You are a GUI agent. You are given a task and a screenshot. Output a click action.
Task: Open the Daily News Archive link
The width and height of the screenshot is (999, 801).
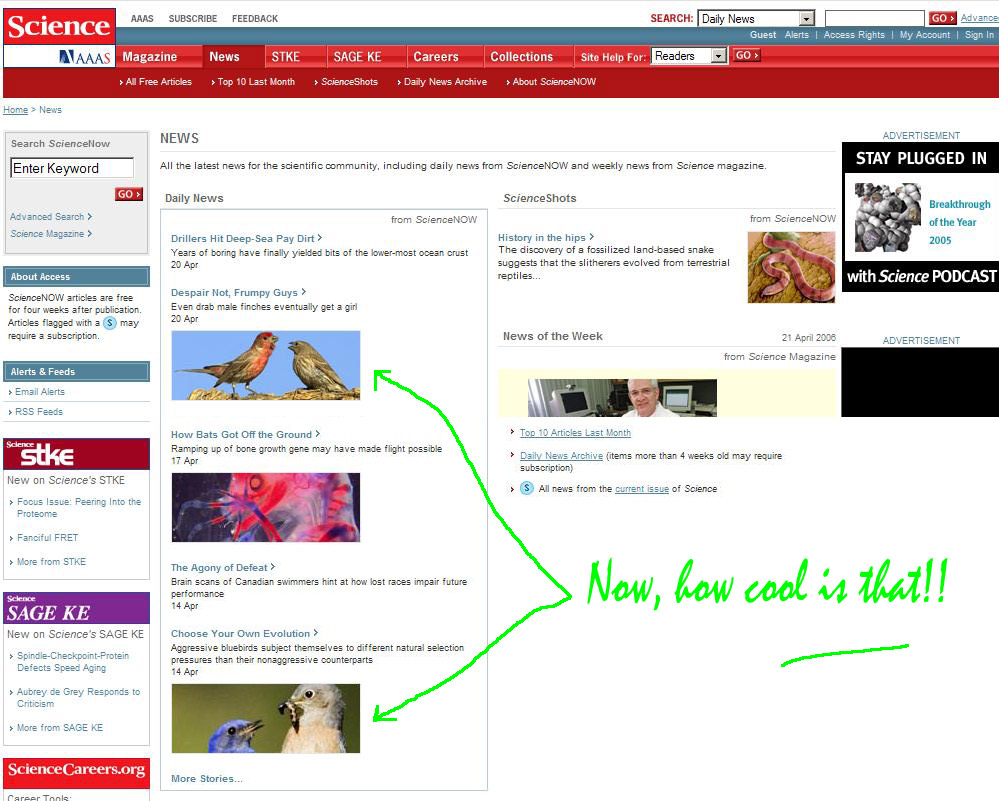[561, 456]
